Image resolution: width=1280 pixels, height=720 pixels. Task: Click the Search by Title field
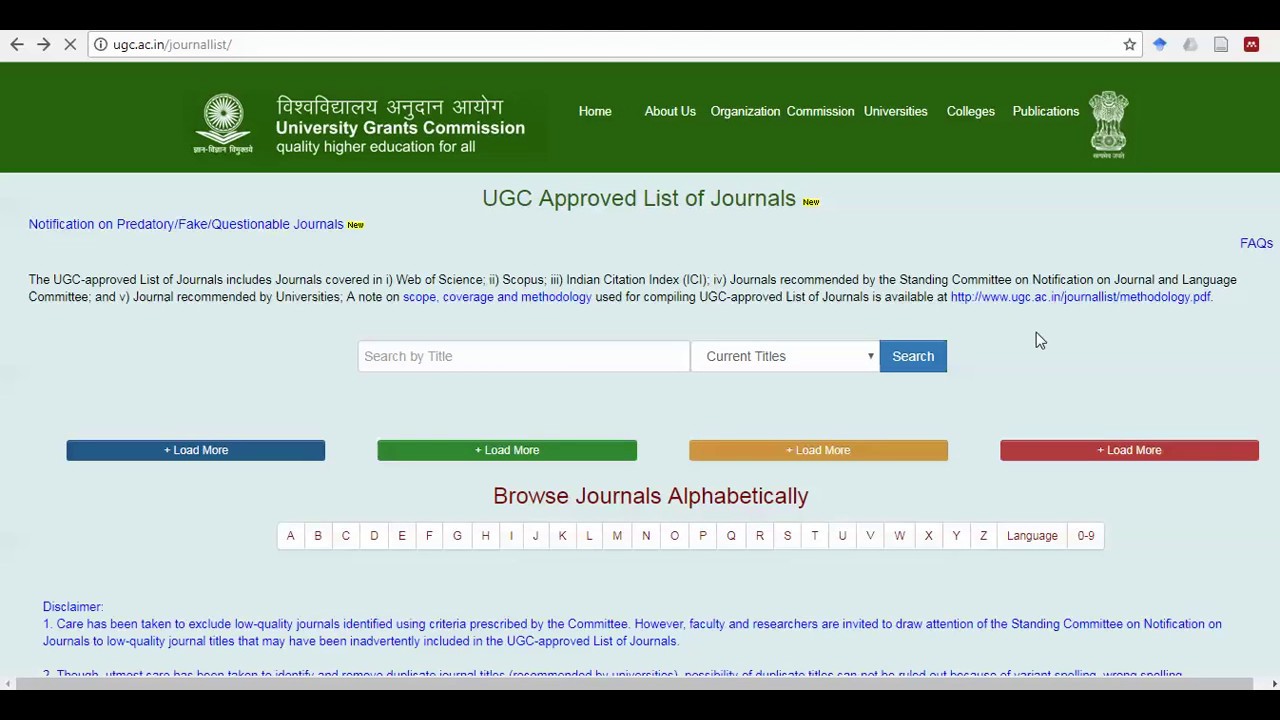pyautogui.click(x=524, y=356)
